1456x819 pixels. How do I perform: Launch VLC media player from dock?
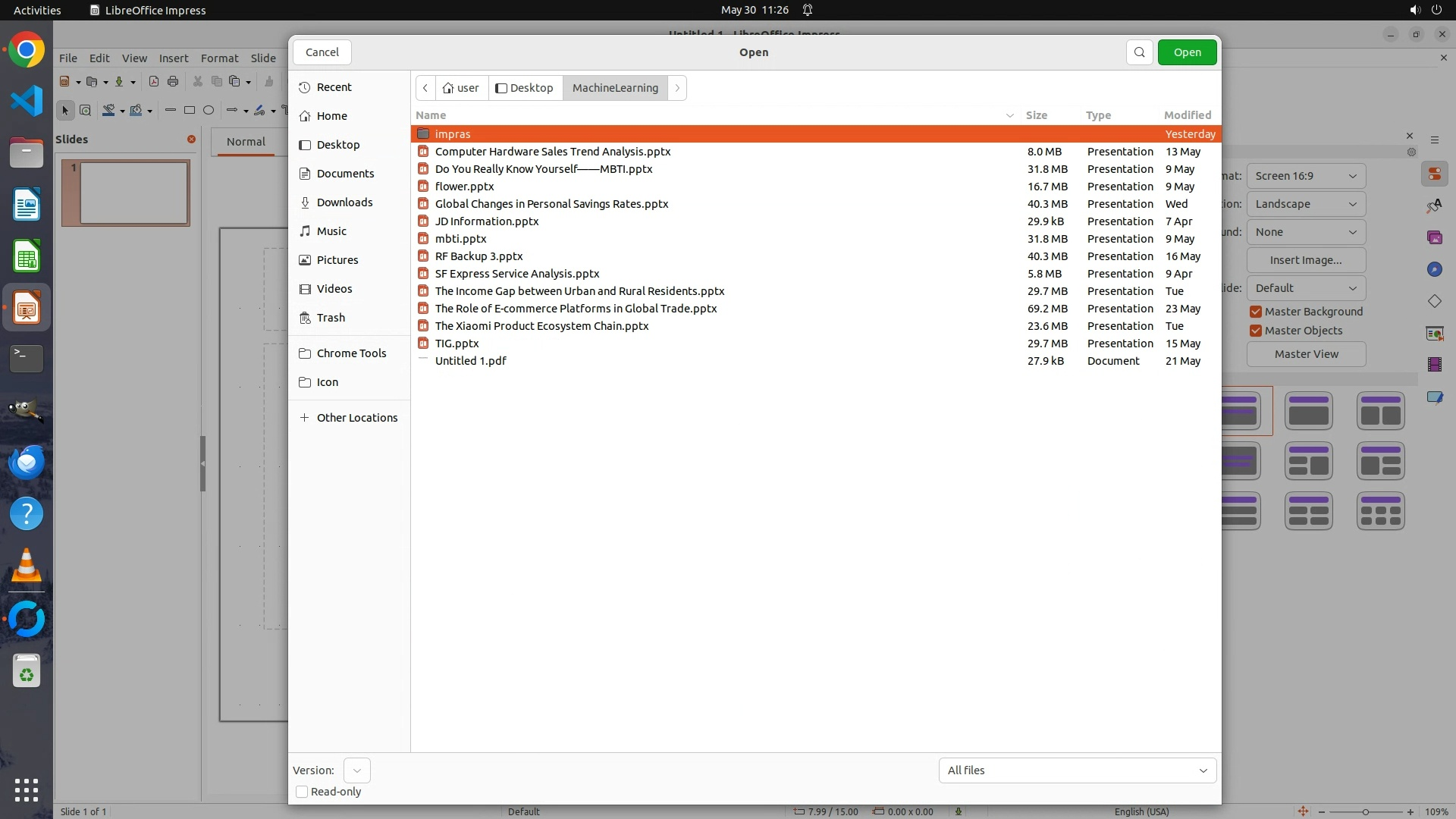(x=27, y=566)
